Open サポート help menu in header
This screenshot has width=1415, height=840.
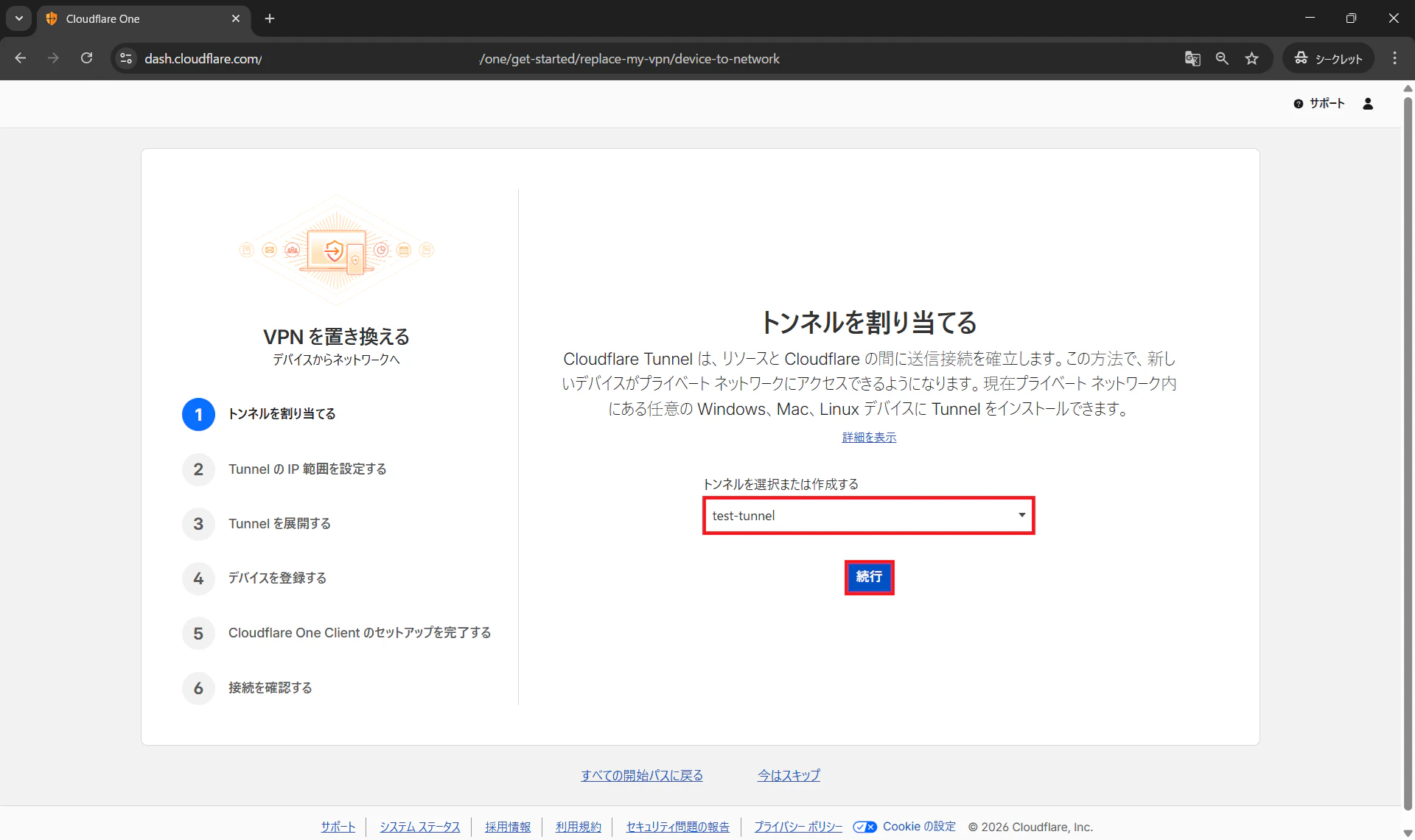click(x=1319, y=104)
